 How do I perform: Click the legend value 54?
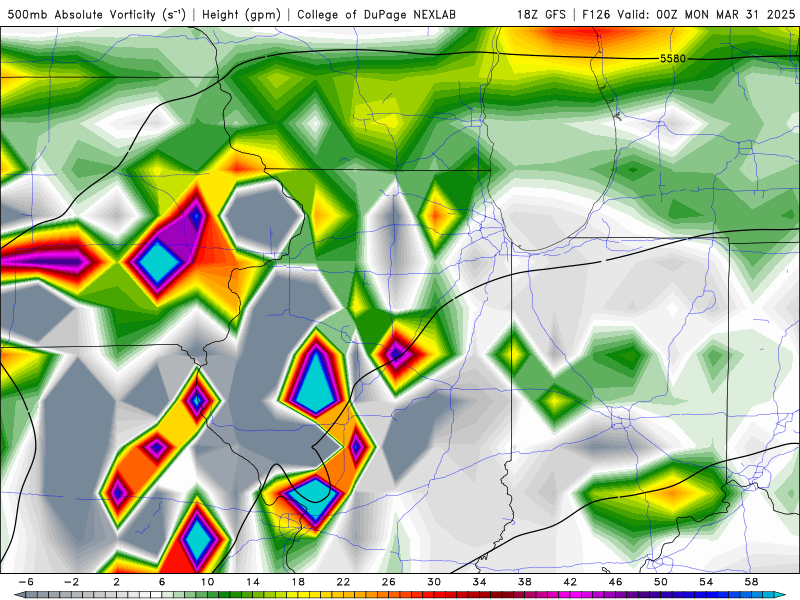(x=706, y=582)
